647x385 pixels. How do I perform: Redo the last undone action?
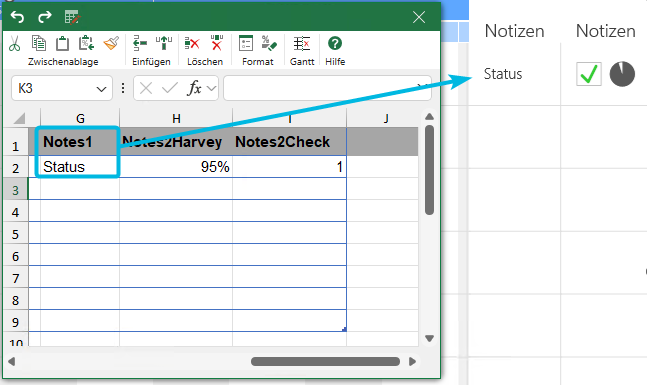45,17
